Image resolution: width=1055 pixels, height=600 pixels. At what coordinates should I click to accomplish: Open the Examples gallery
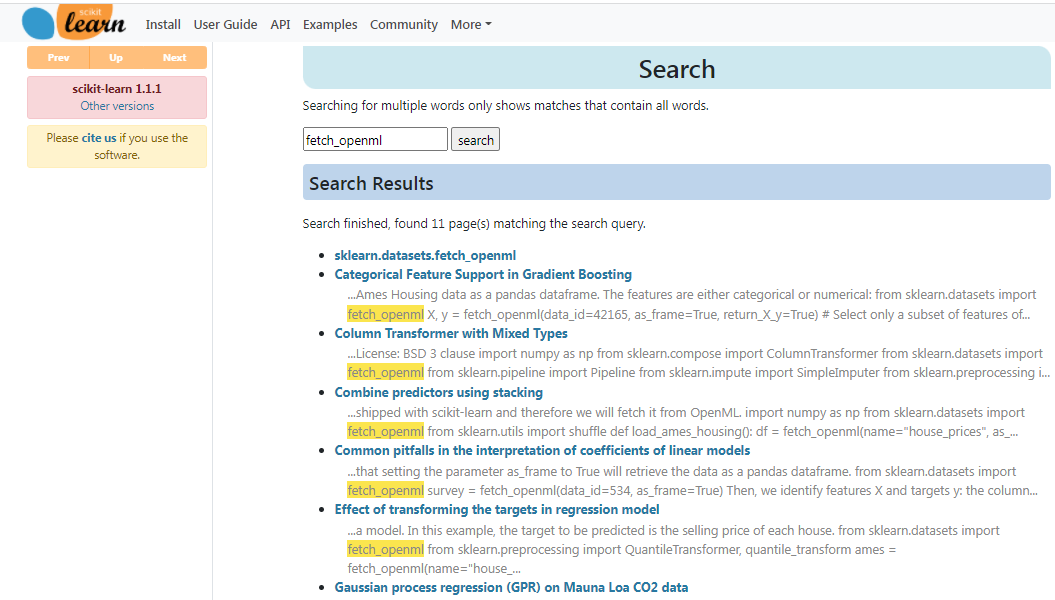point(330,25)
